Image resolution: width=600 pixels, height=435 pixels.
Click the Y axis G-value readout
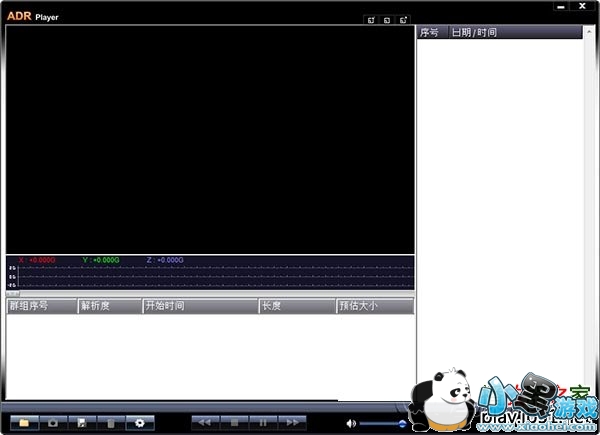(x=101, y=260)
